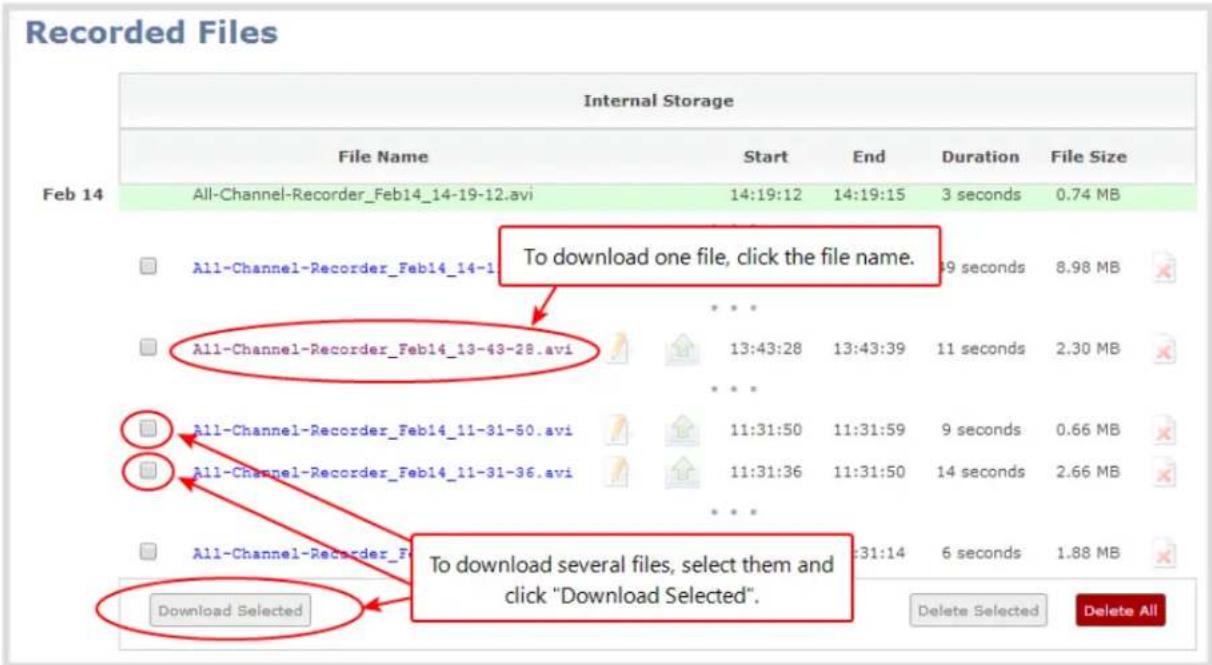Click the 8.98 MB file size
This screenshot has height=665, width=1212.
[1088, 267]
